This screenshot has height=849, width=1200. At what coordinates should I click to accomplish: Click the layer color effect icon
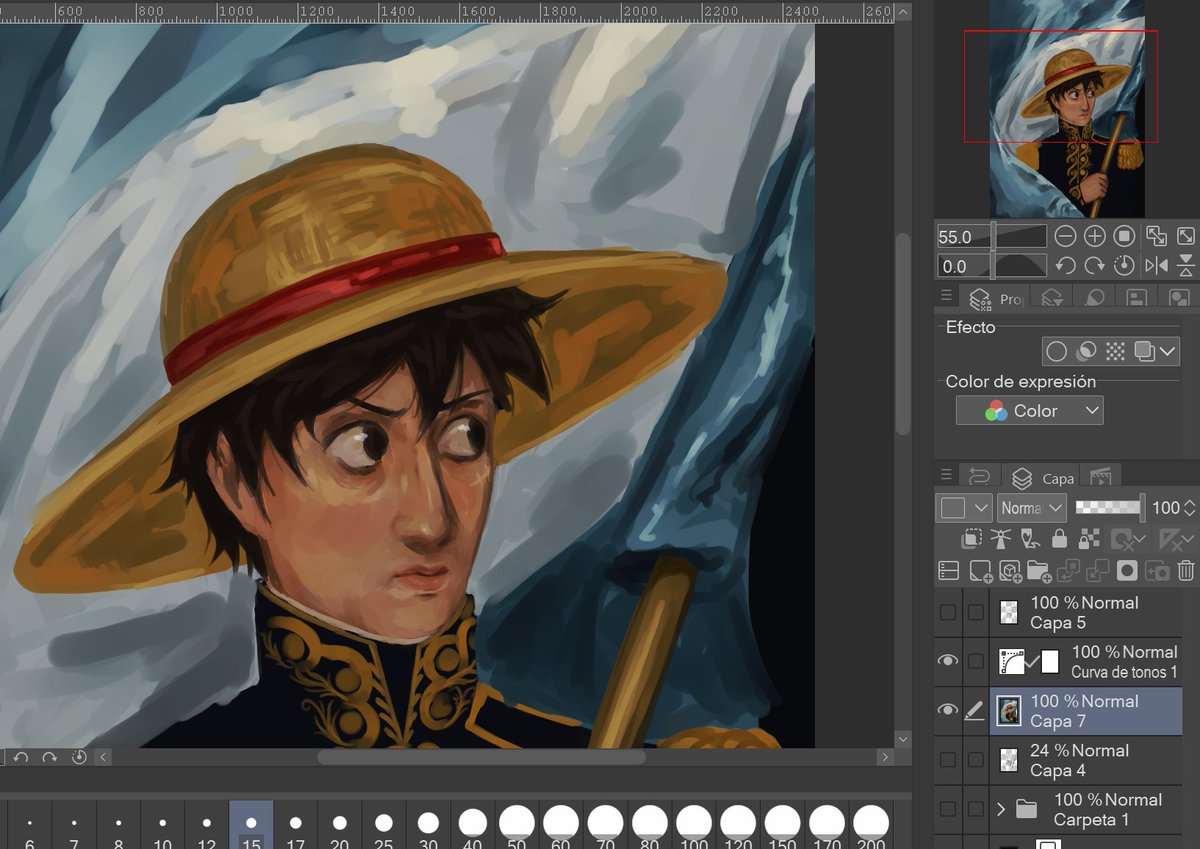click(x=1145, y=351)
